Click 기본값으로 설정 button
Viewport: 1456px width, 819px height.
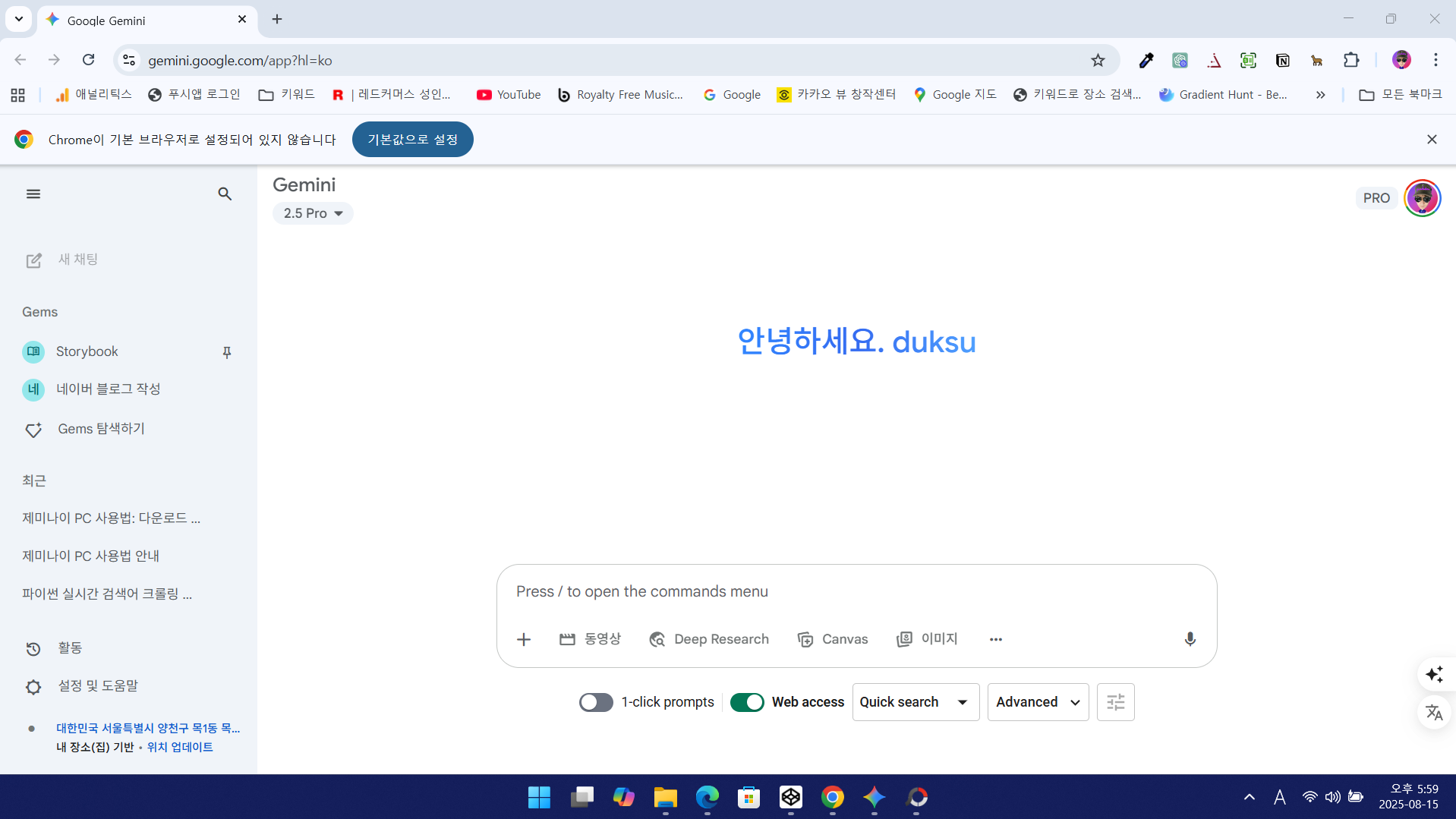[x=412, y=140]
